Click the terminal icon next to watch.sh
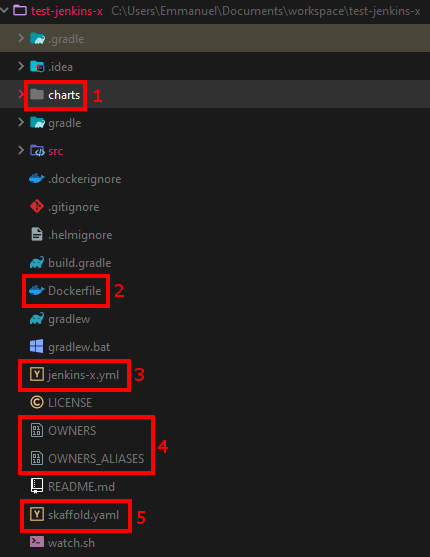This screenshot has width=430, height=557. (x=37, y=542)
